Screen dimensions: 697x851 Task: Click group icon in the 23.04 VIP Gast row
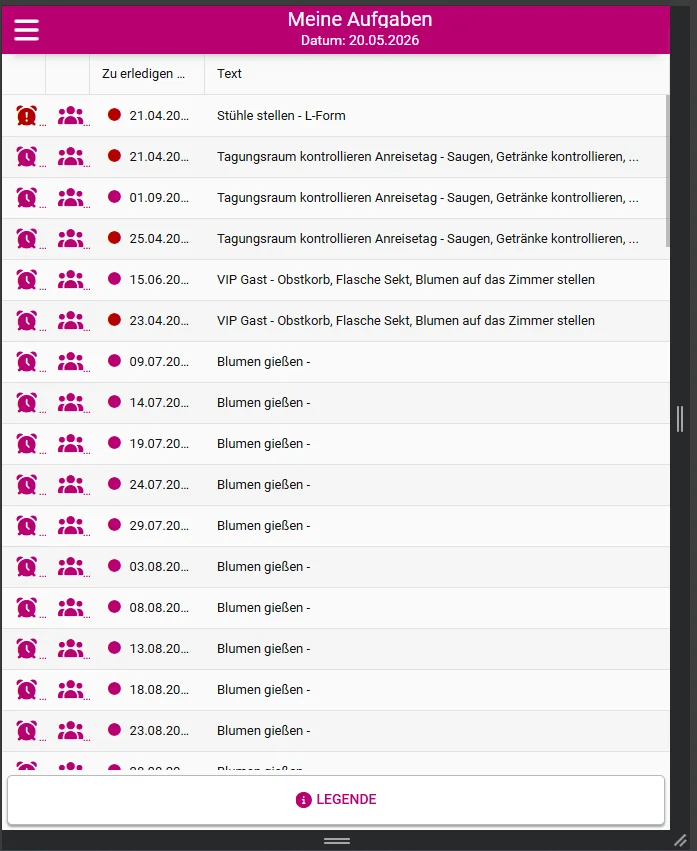click(71, 321)
